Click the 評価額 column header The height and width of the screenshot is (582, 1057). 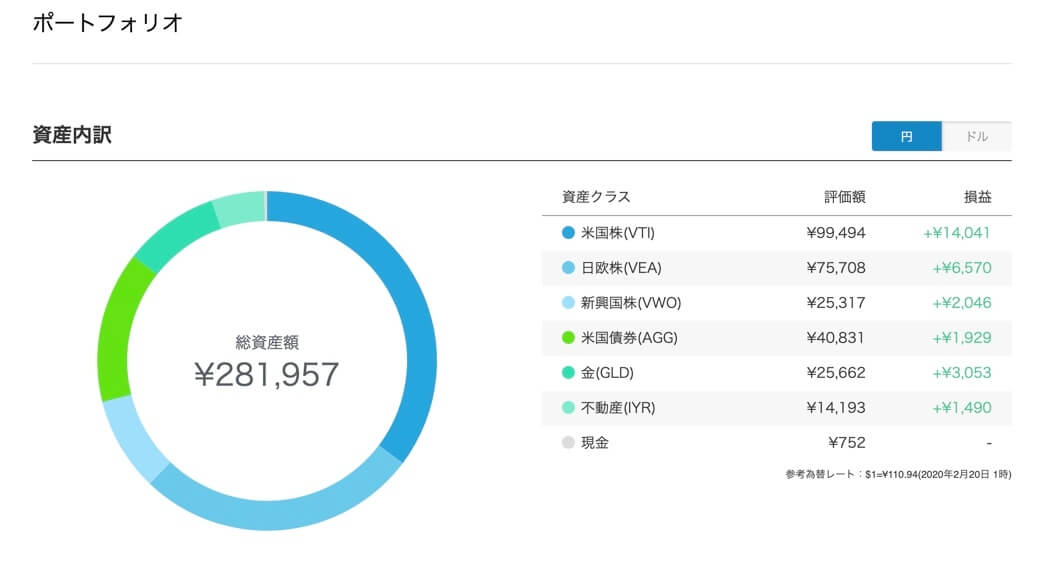point(845,197)
